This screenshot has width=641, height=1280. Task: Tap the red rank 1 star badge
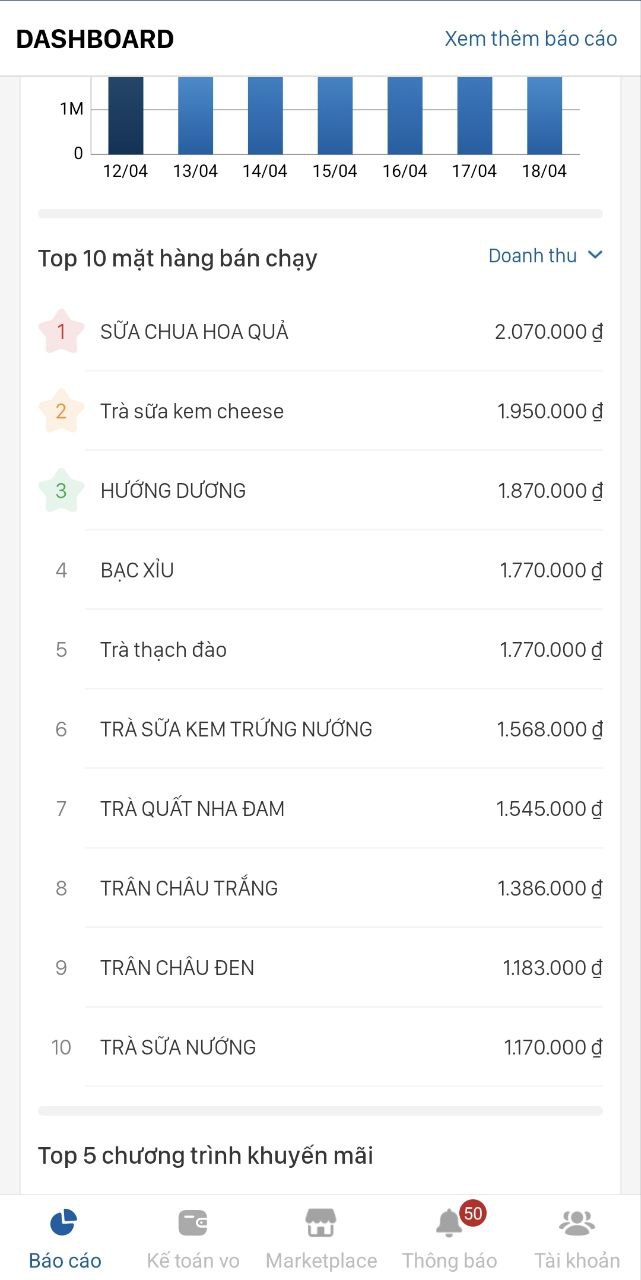click(x=61, y=332)
